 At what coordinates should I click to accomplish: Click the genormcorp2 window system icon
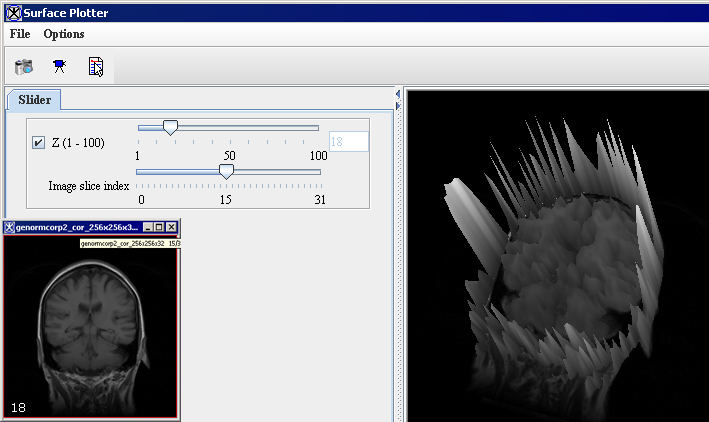10,227
